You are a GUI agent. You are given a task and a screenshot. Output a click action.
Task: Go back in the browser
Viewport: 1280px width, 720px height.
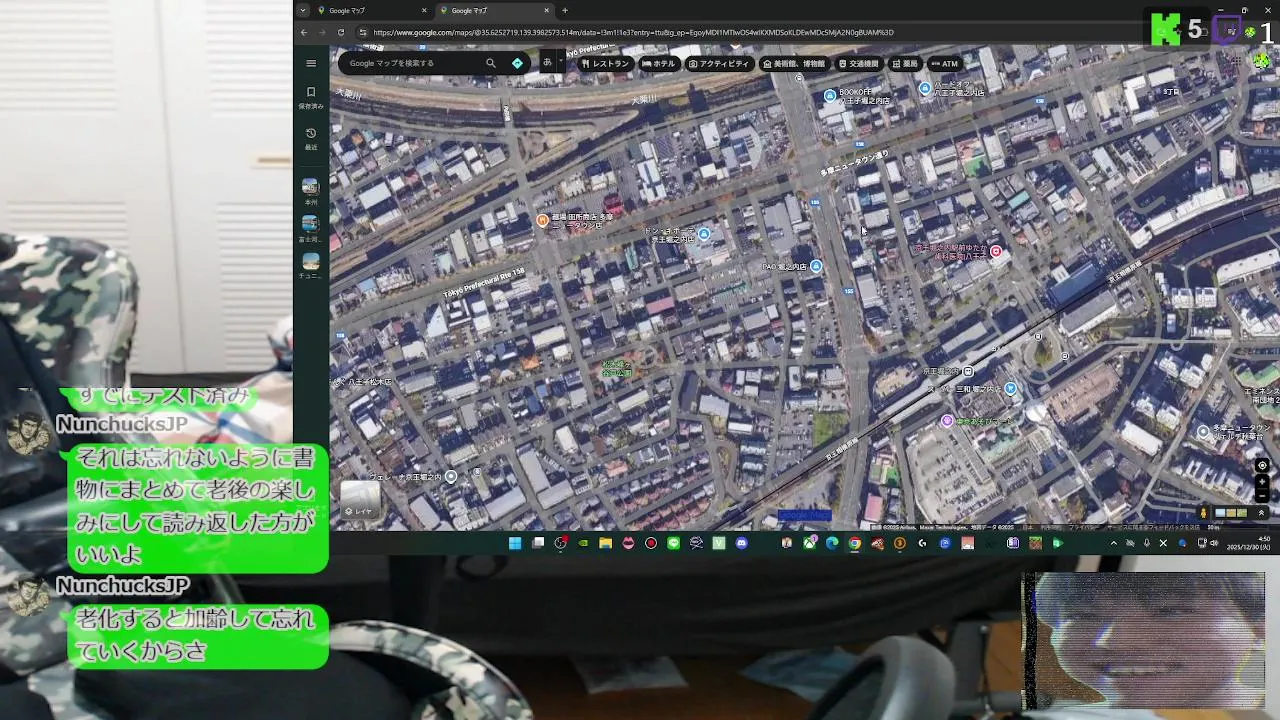[304, 32]
